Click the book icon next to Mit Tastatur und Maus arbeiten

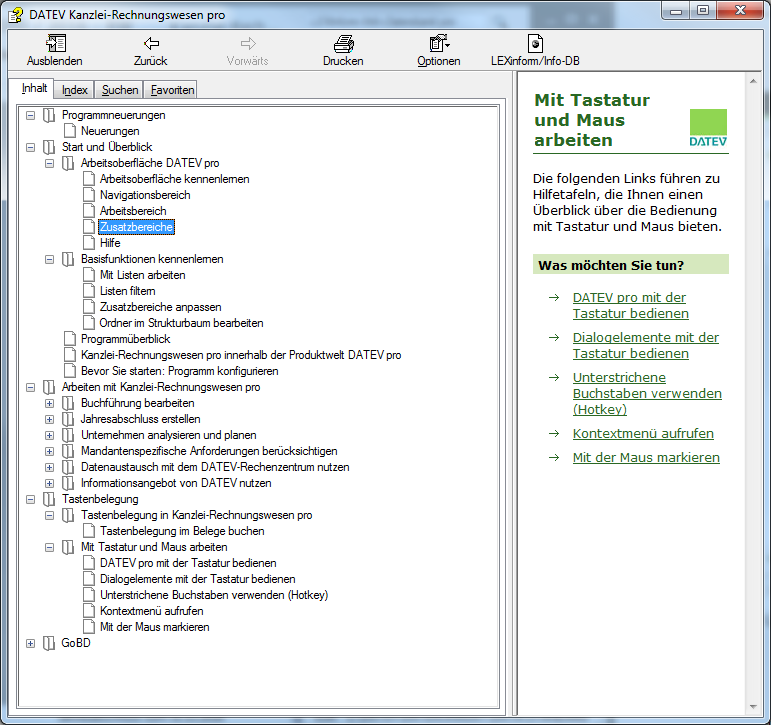68,547
